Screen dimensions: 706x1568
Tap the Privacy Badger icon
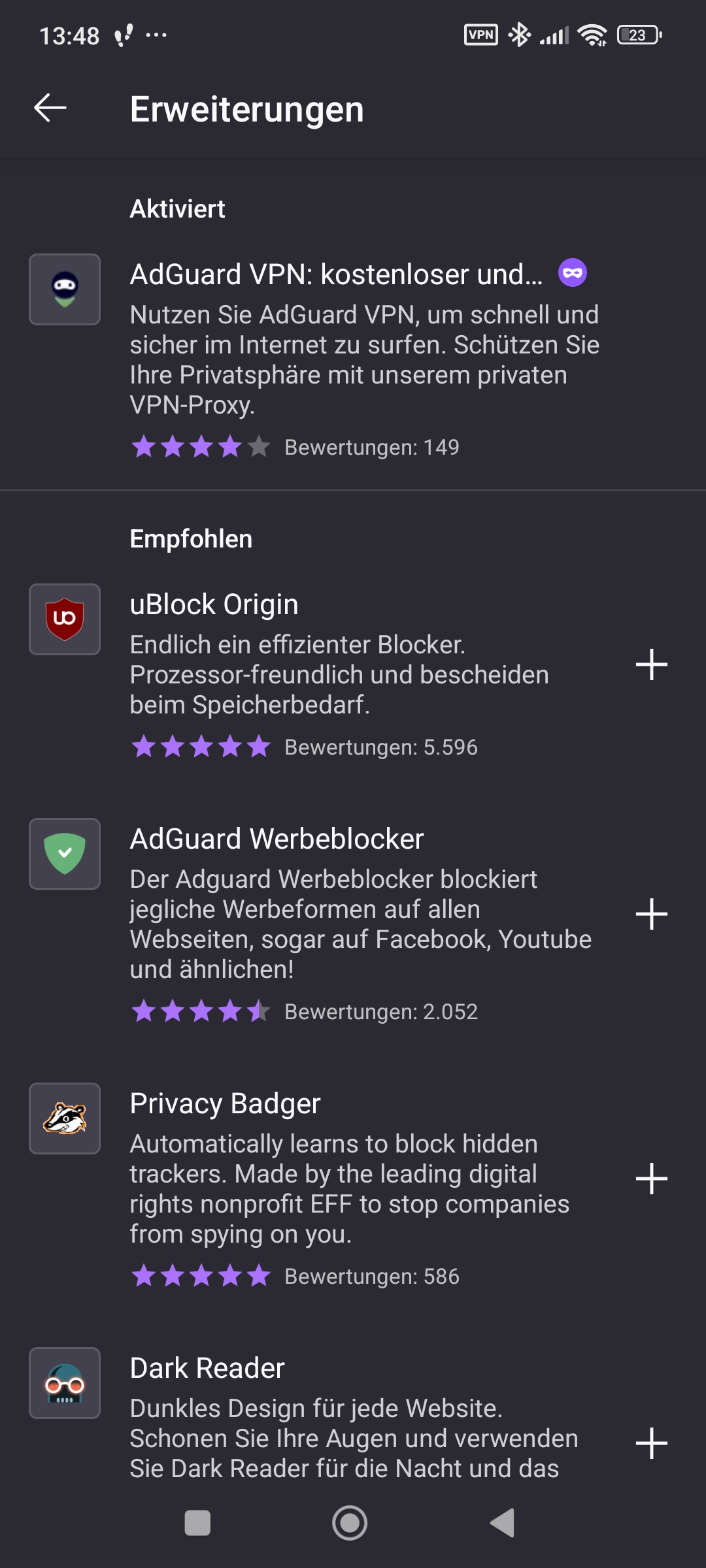[x=65, y=1119]
